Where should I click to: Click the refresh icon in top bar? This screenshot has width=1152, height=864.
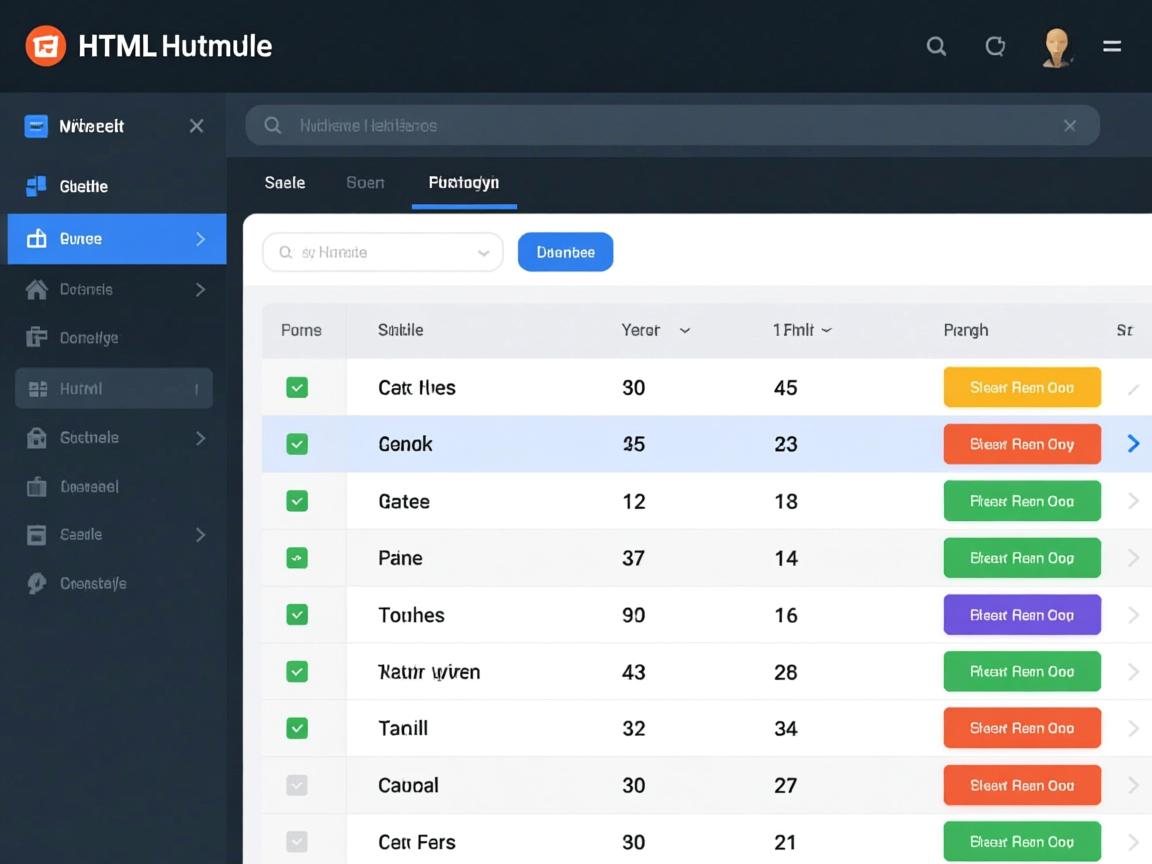[x=995, y=46]
